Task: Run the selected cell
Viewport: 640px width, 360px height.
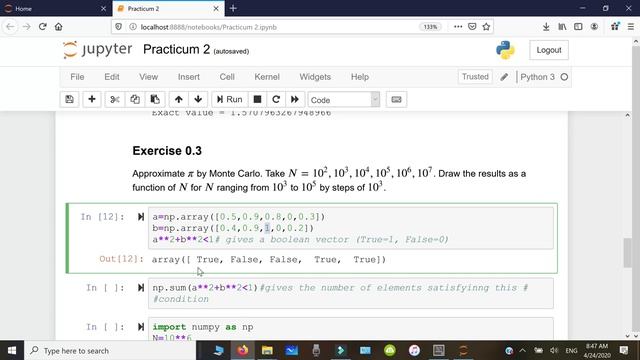Action: click(230, 99)
